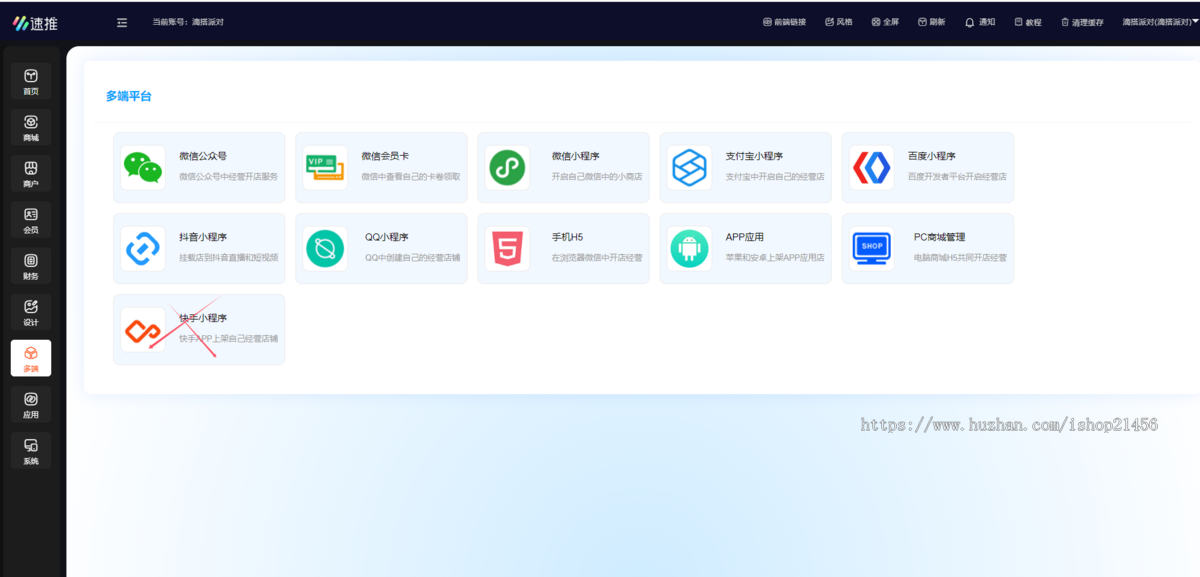Click the 速推 logo
Screen dimensions: 1200x577
[36, 23]
